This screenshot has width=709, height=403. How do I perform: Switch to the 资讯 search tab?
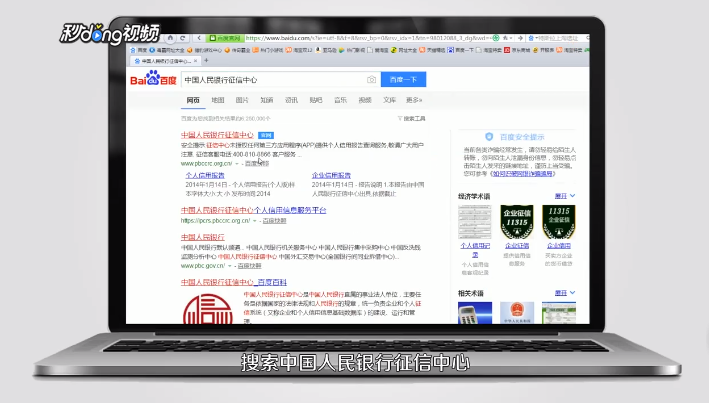(x=291, y=100)
